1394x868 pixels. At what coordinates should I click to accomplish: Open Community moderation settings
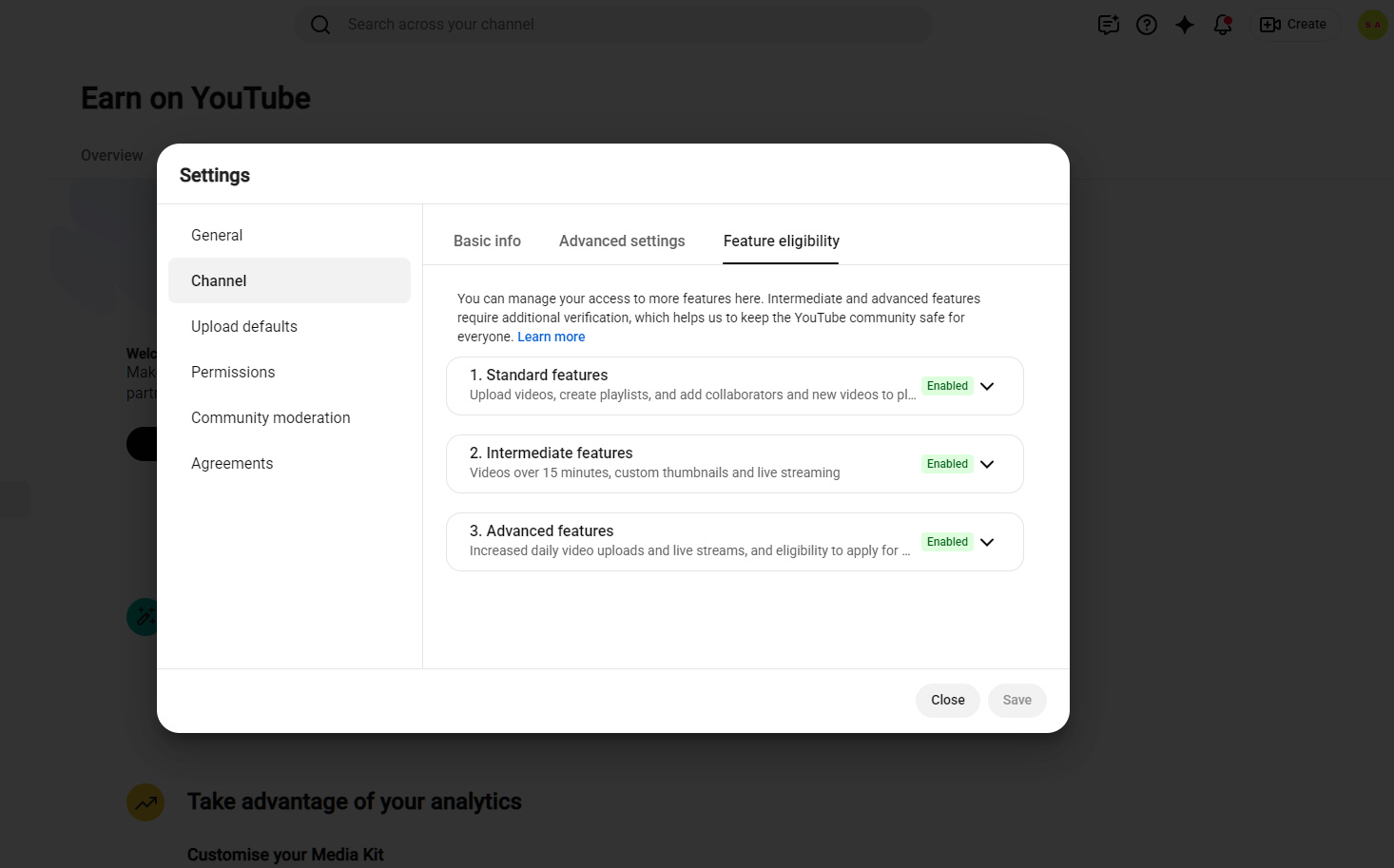[x=289, y=417]
